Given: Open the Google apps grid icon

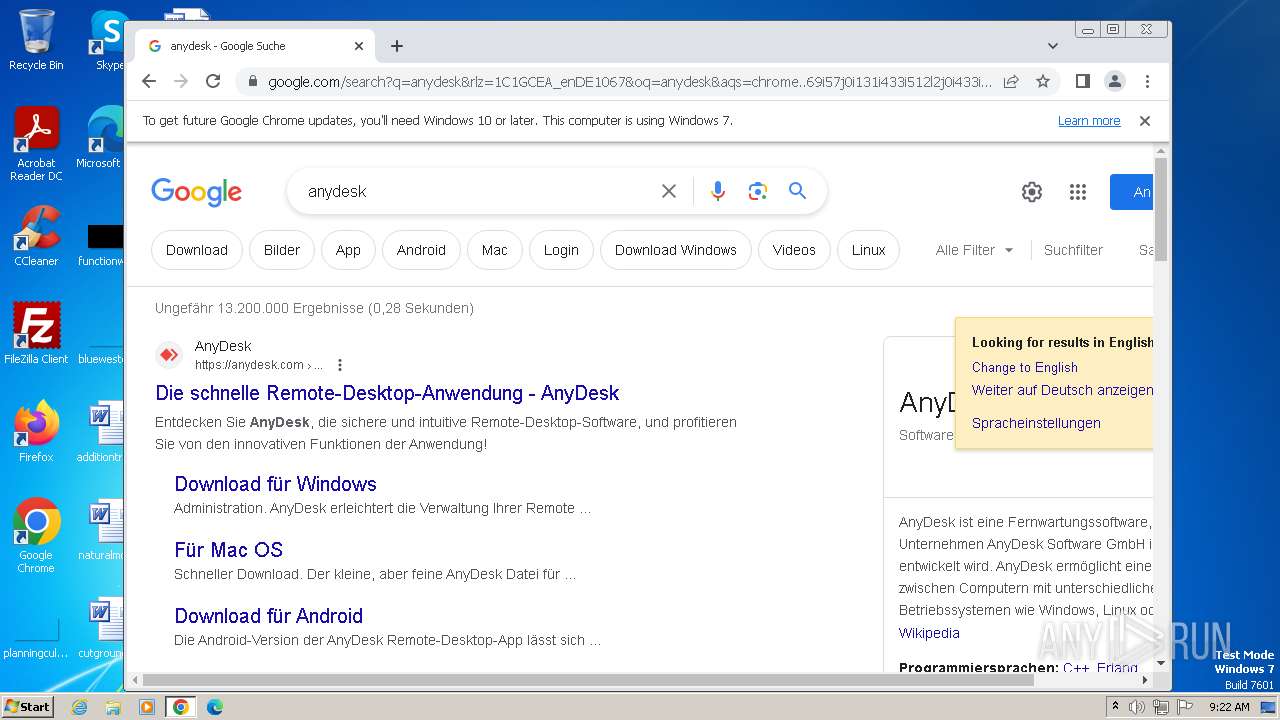Looking at the screenshot, I should point(1077,192).
